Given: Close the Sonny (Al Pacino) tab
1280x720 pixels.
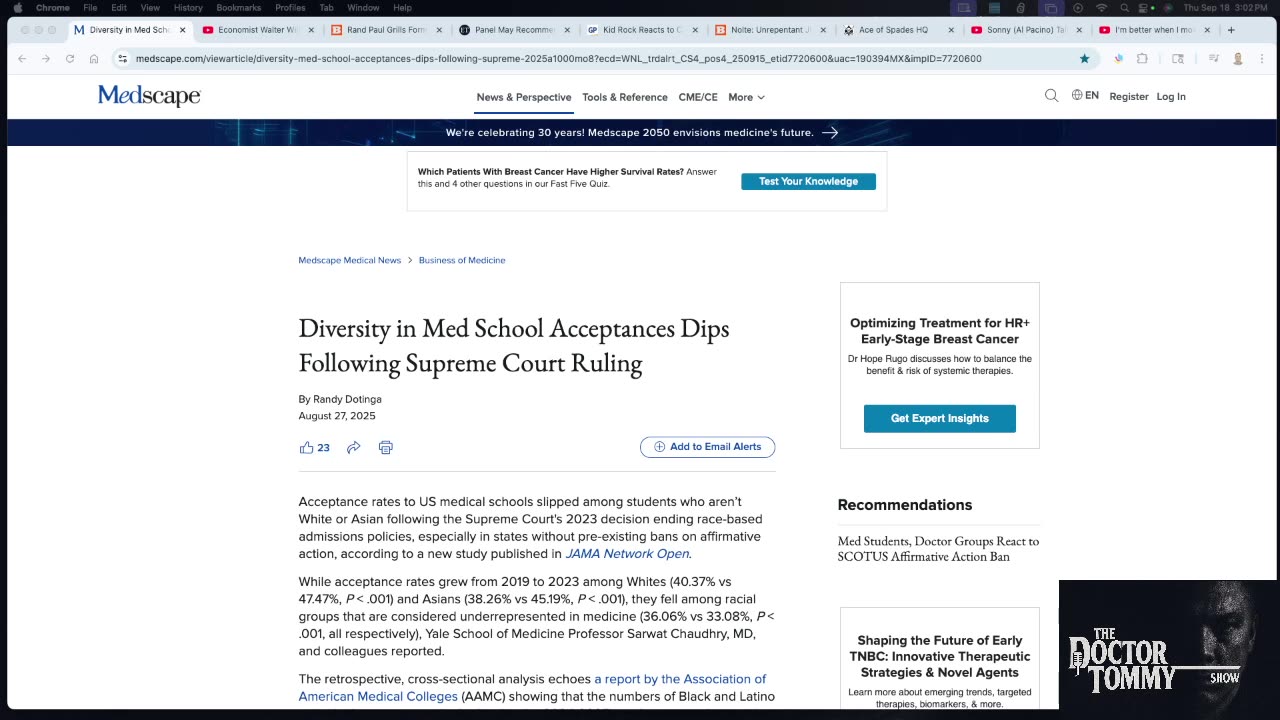Looking at the screenshot, I should click(x=1079, y=30).
